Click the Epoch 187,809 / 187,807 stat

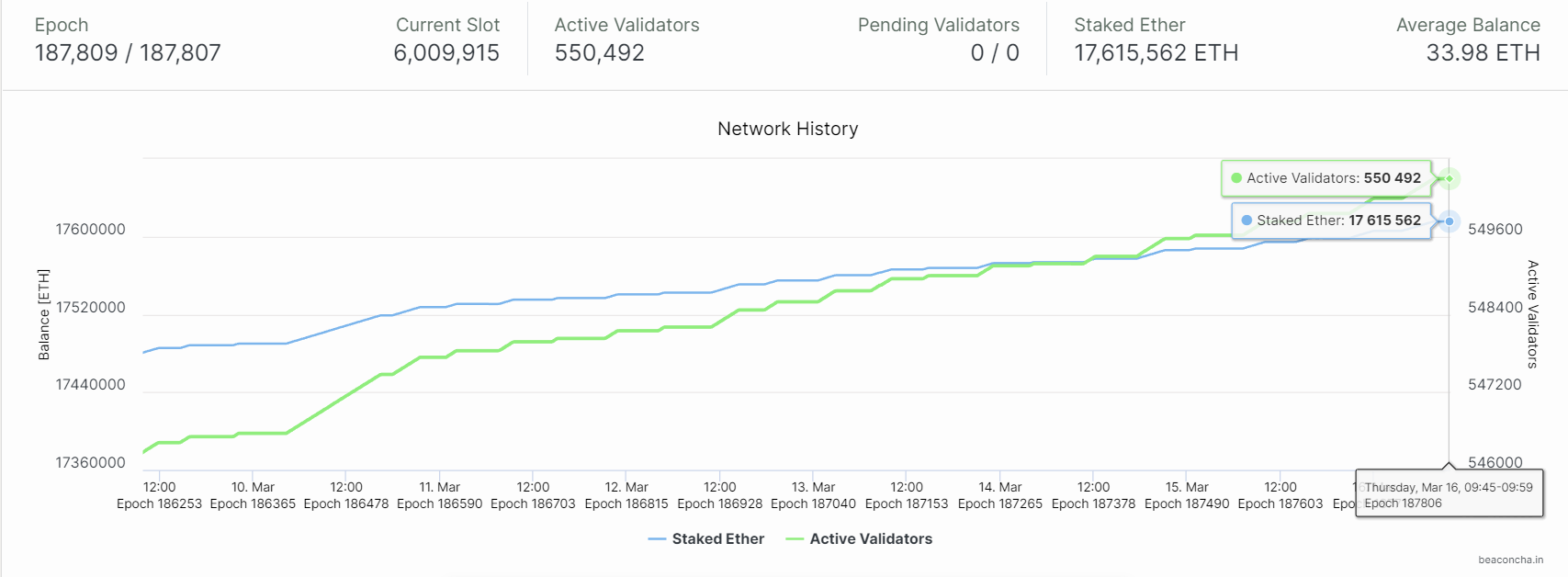tap(128, 40)
